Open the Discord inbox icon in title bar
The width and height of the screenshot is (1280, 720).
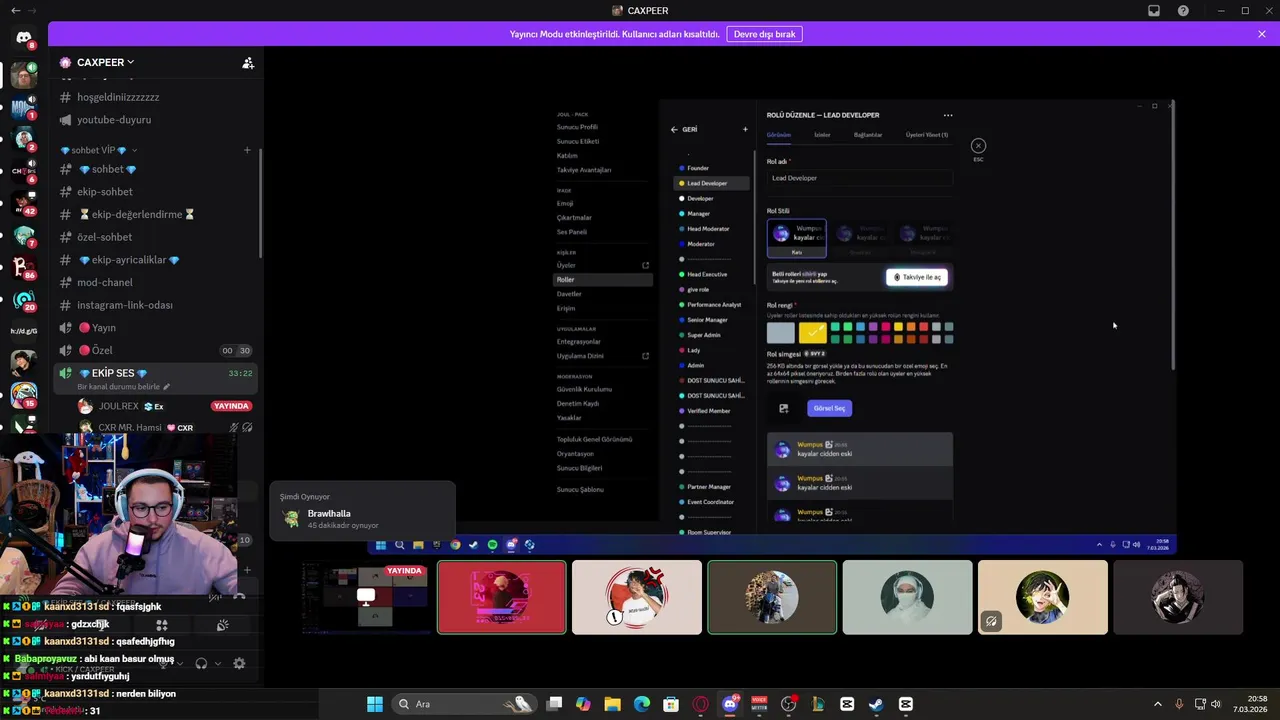pos(1154,11)
